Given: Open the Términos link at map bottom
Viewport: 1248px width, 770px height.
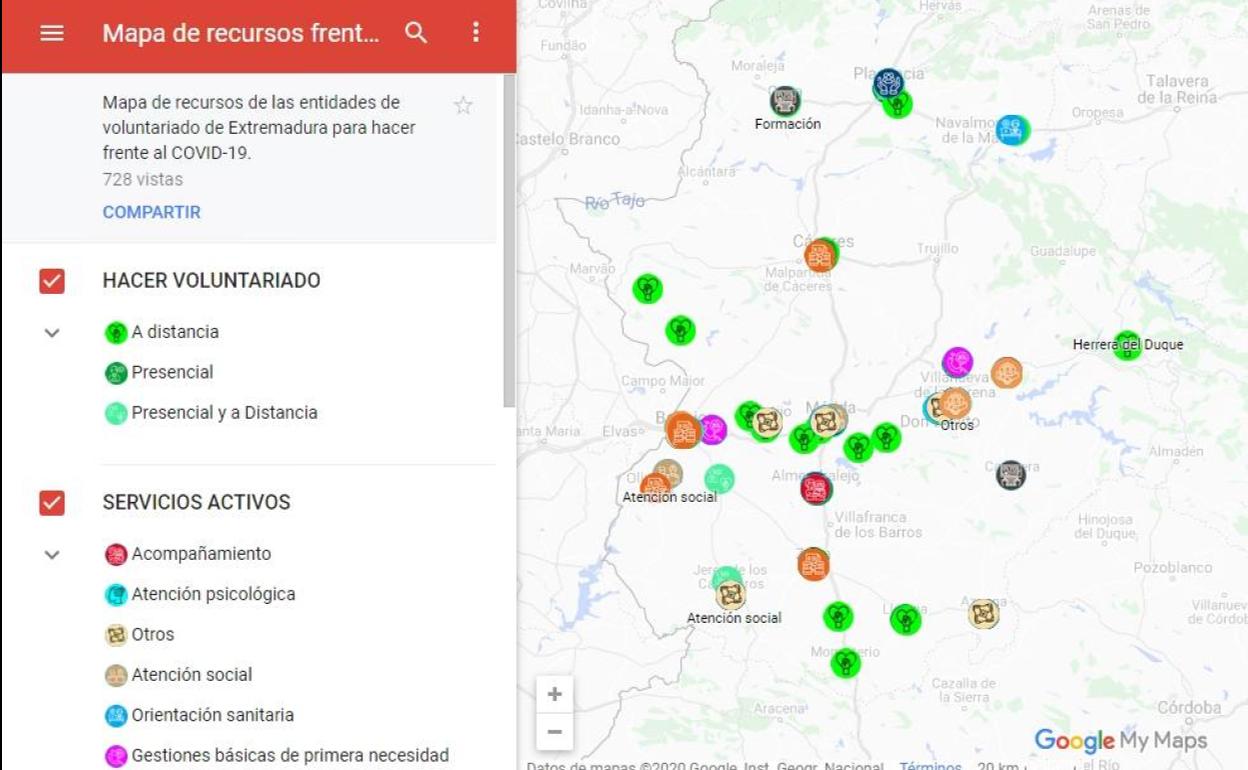Looking at the screenshot, I should (x=930, y=765).
